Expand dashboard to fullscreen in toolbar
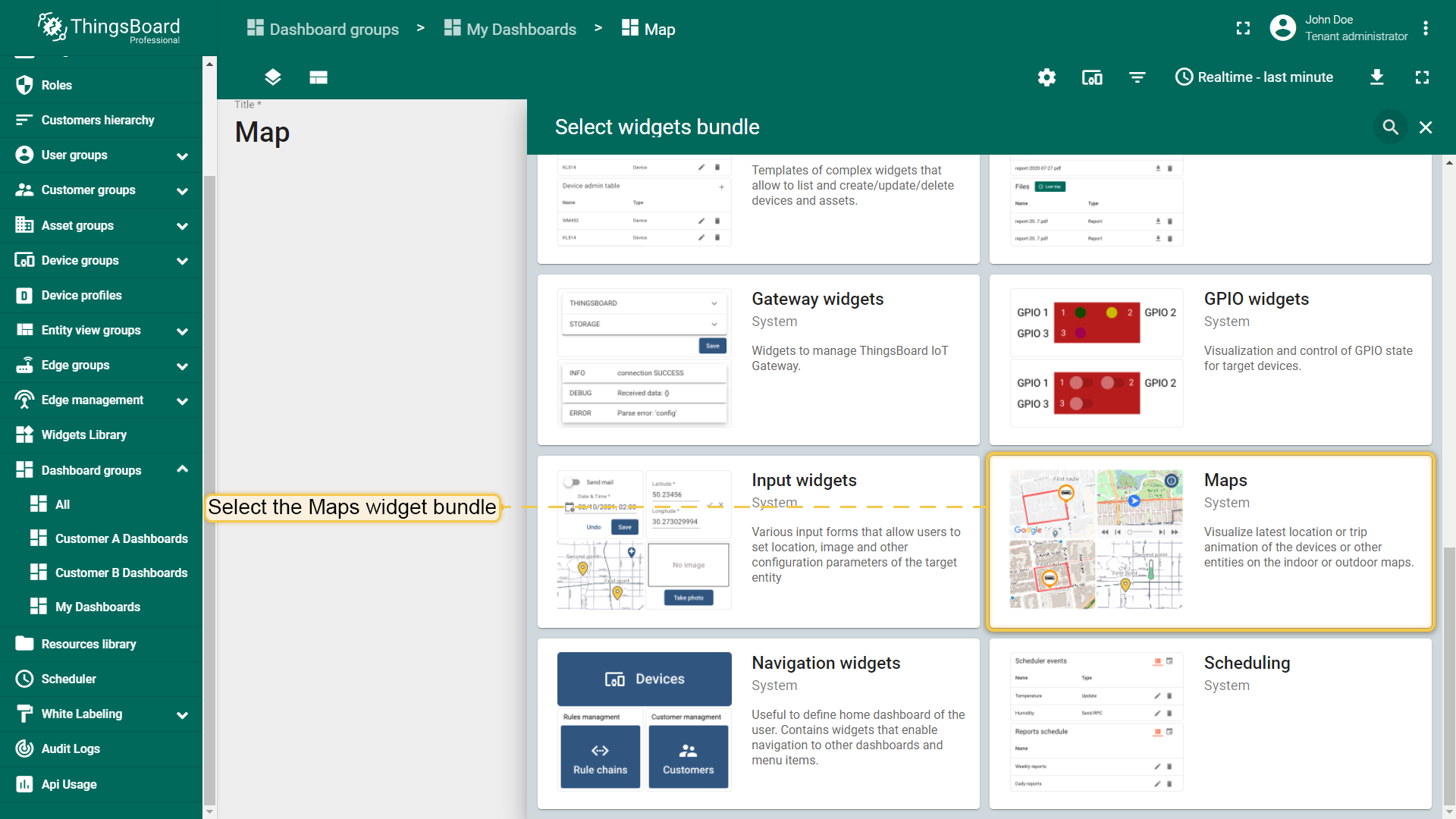 click(x=1422, y=77)
